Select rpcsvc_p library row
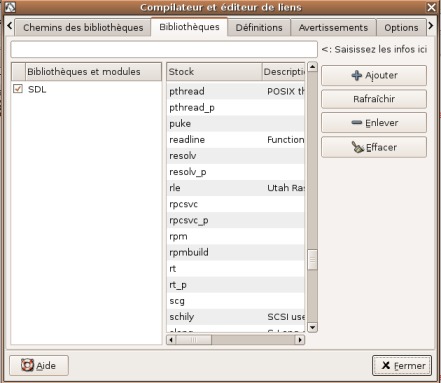Viewport: 441px width, 383px height. pyautogui.click(x=236, y=220)
